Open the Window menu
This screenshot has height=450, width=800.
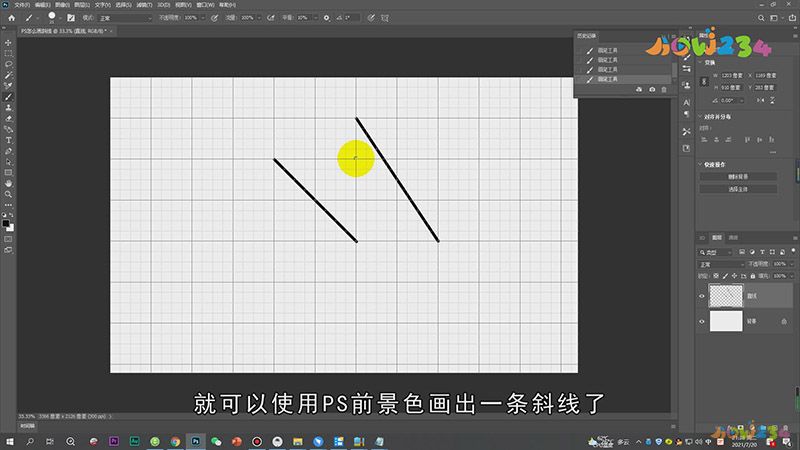coord(205,5)
